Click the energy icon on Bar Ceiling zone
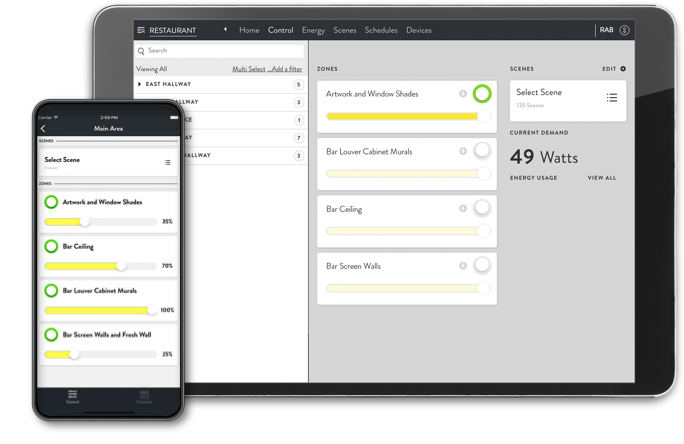This screenshot has width=684, height=444. point(463,209)
